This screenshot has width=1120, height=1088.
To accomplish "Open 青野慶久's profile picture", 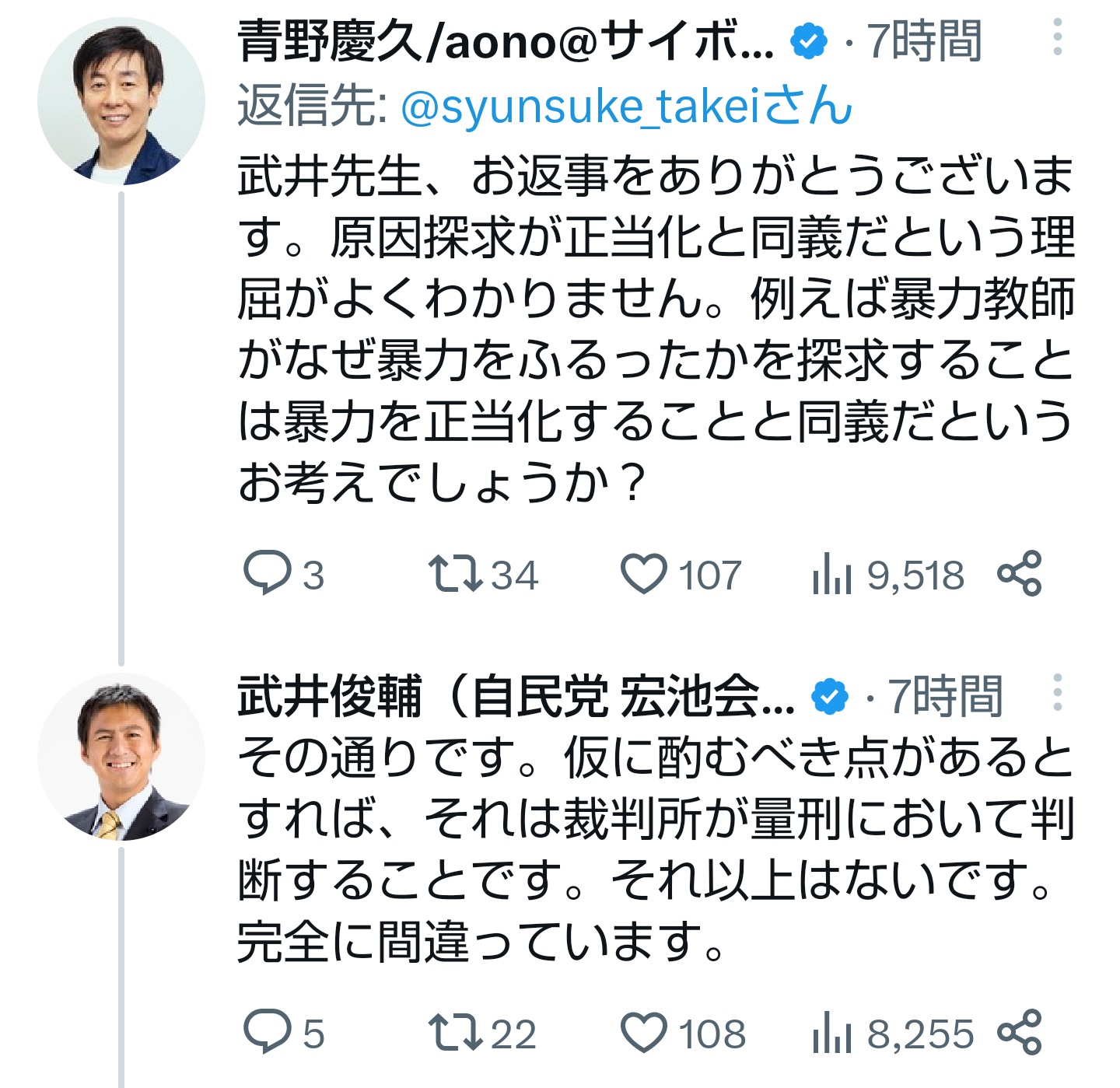I will point(121,101).
